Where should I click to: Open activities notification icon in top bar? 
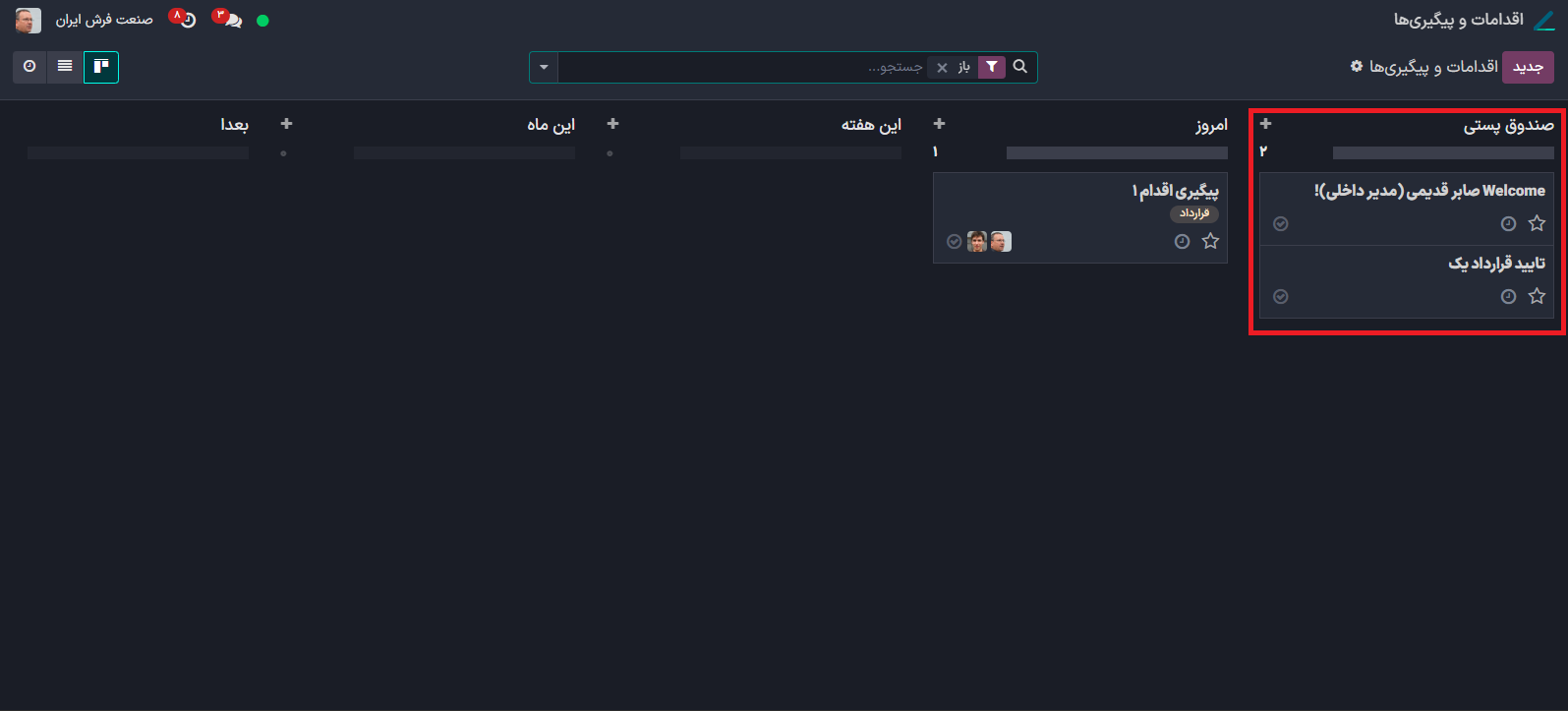185,20
